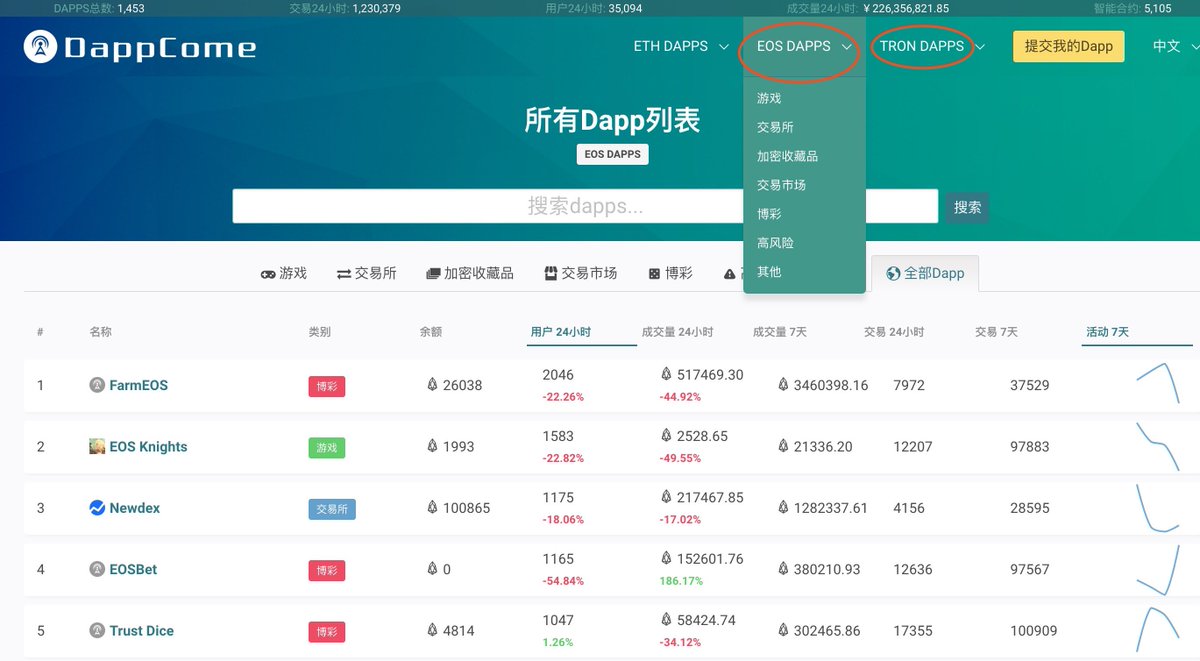Click the EOS Knights app icon

(97, 446)
